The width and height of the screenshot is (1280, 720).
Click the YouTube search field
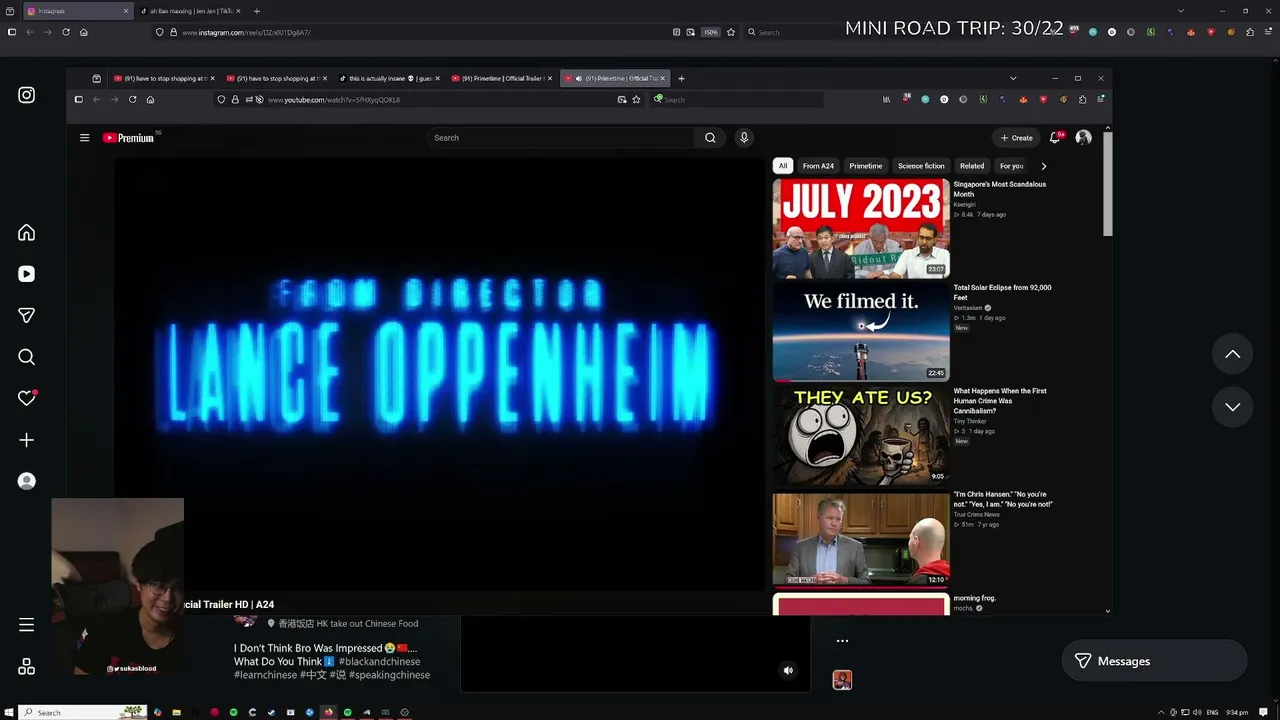[x=560, y=138]
